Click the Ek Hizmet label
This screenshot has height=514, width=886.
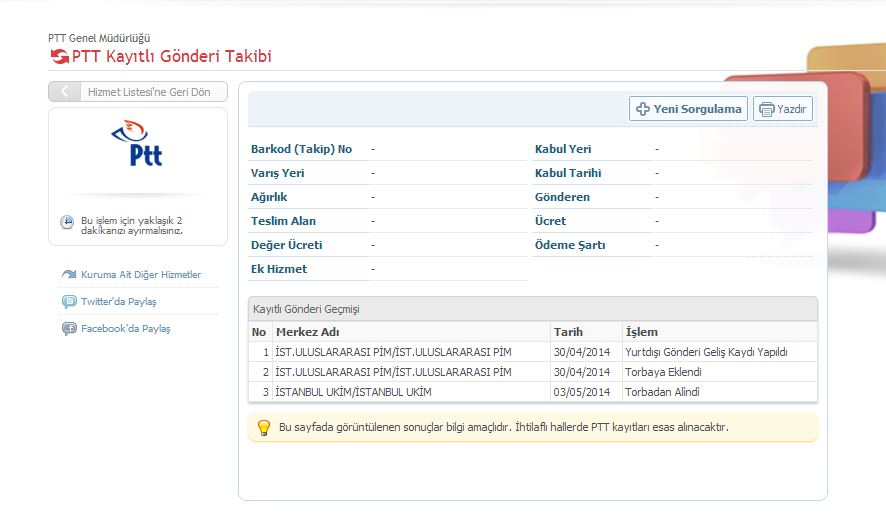[x=279, y=269]
